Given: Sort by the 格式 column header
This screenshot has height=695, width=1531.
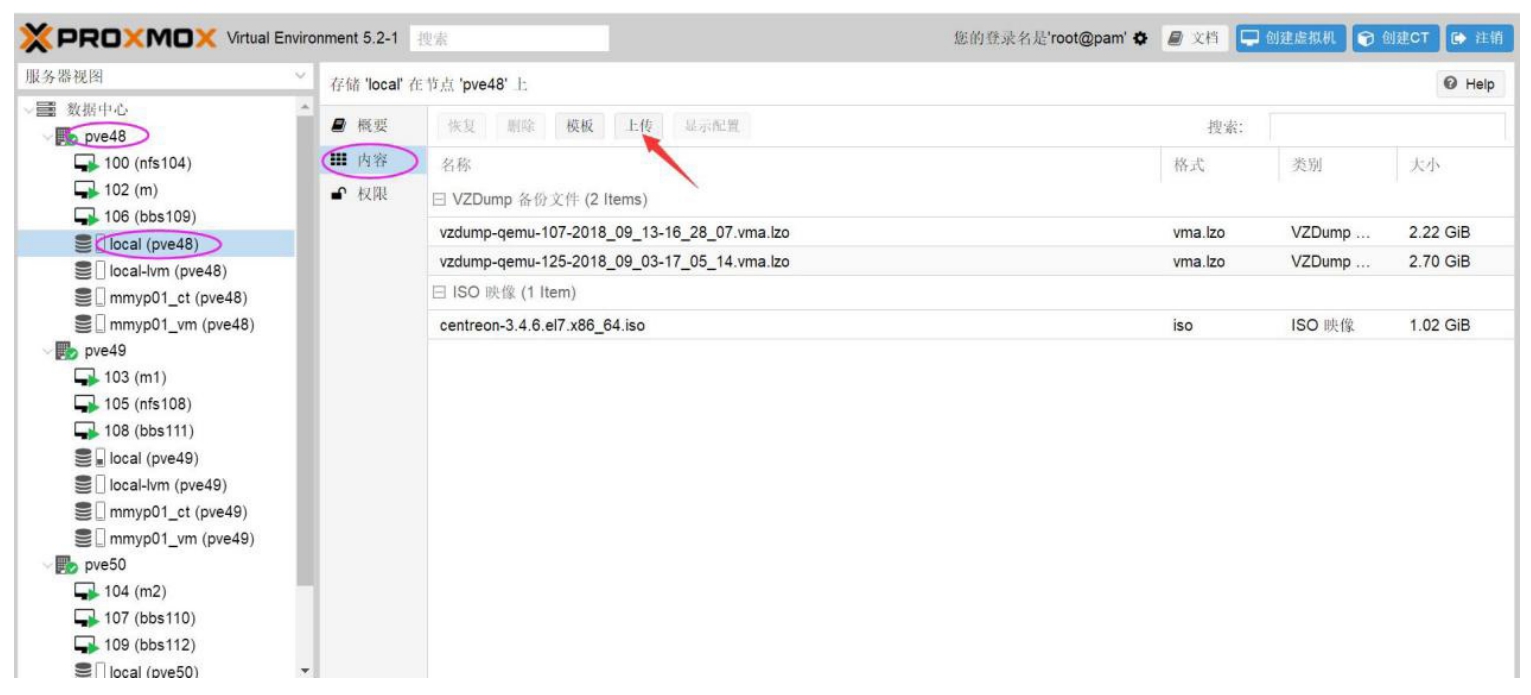Looking at the screenshot, I should coord(1219,166).
